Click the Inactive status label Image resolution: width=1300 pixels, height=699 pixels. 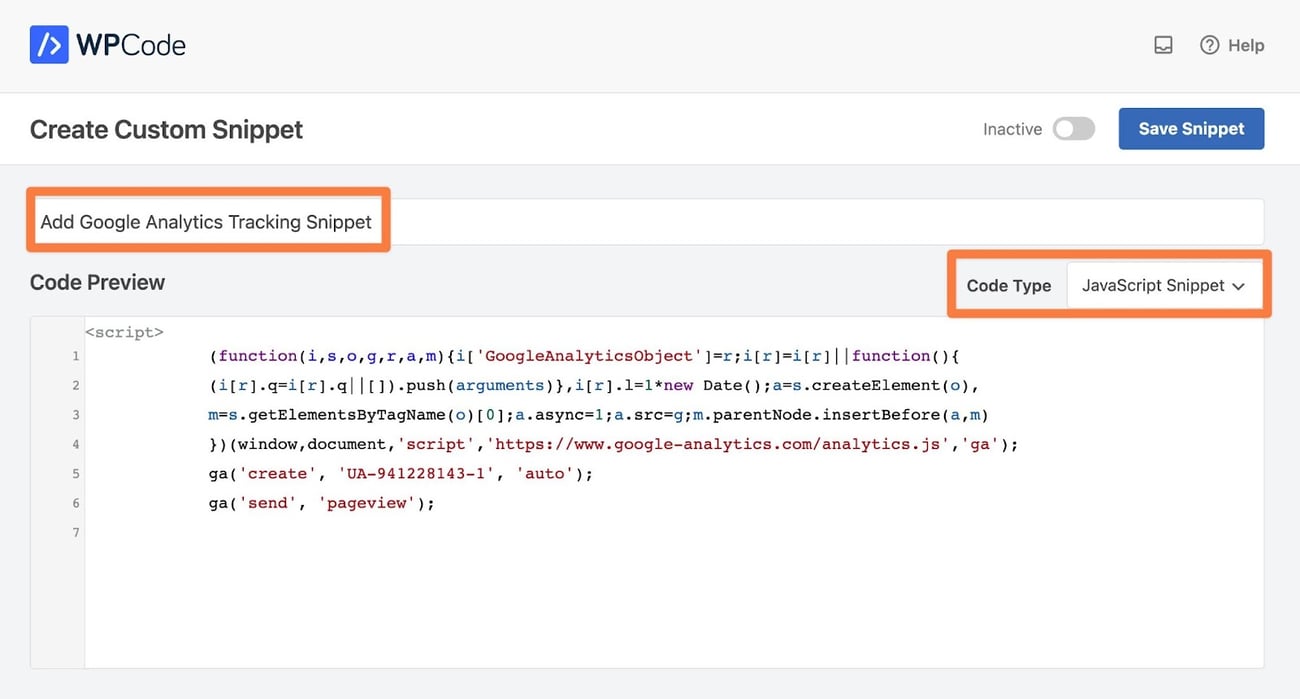click(1012, 129)
